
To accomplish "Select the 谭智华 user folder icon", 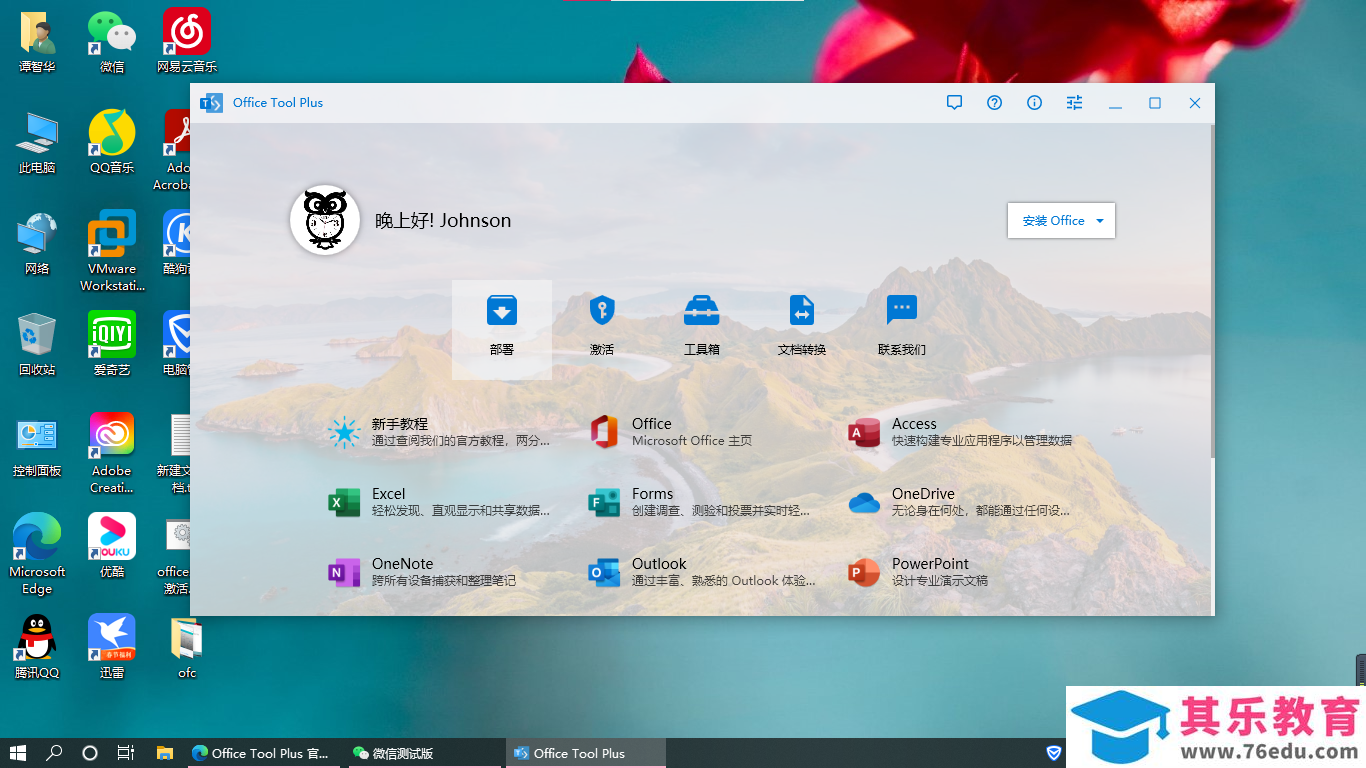I will pyautogui.click(x=37, y=42).
